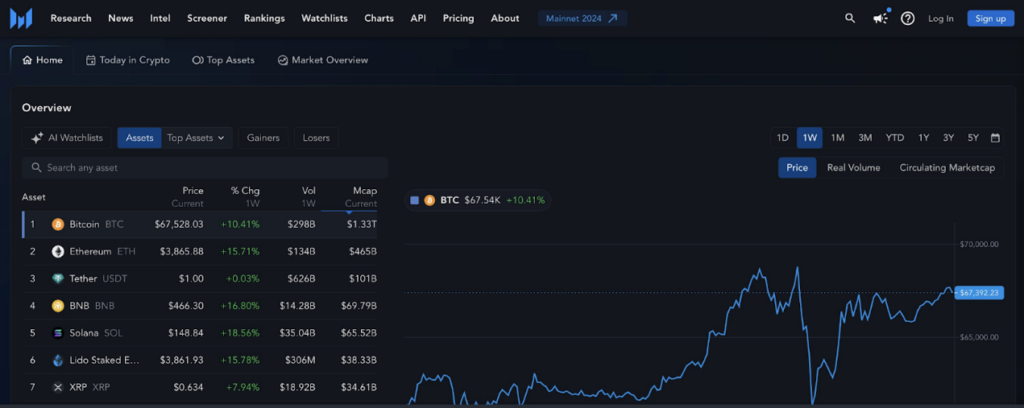Screen dimensions: 1024x408
Task: Show the Losers list
Action: pos(316,138)
